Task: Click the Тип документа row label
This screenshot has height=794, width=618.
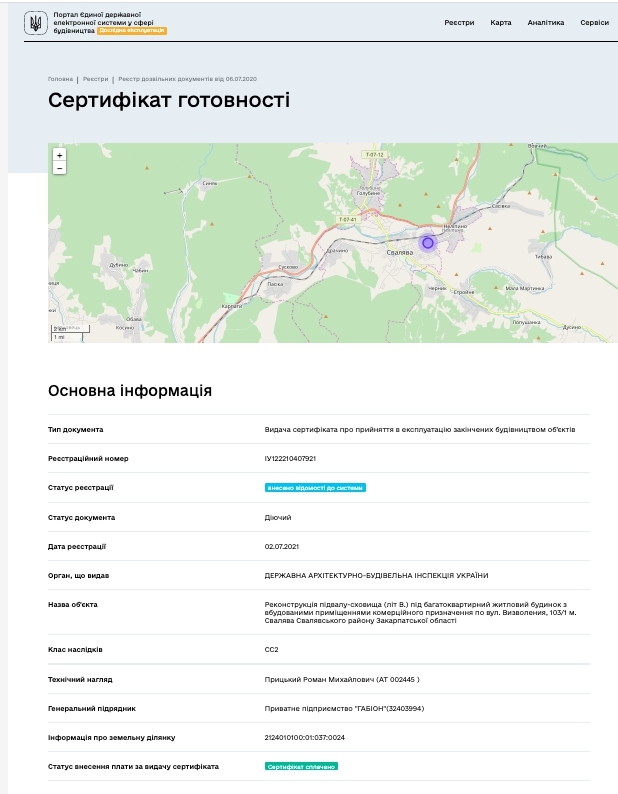Action: coord(75,429)
